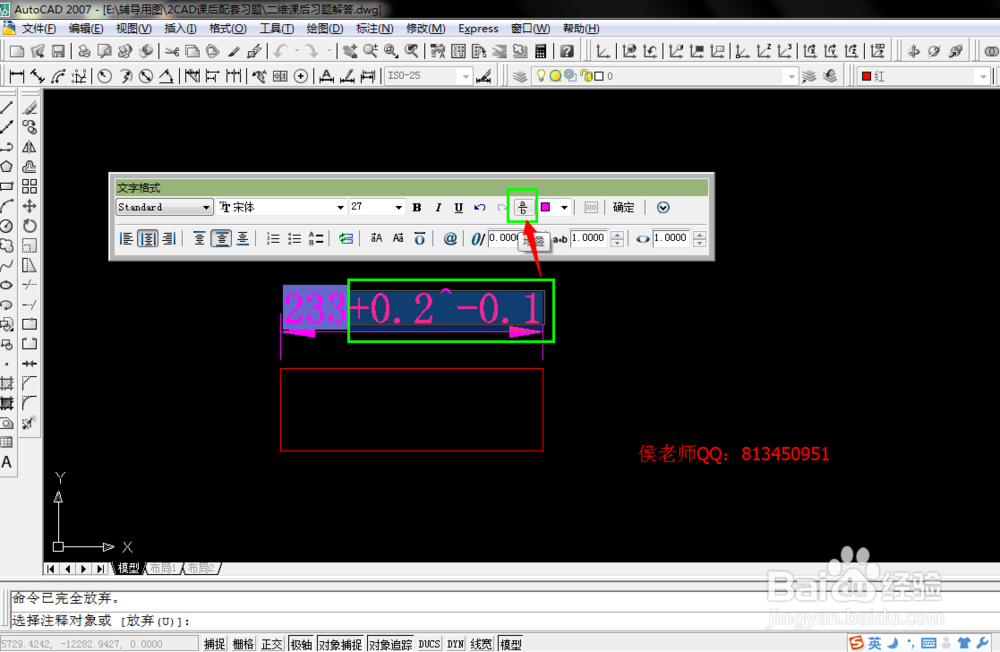Click the Save icon in toolbar

click(x=59, y=51)
